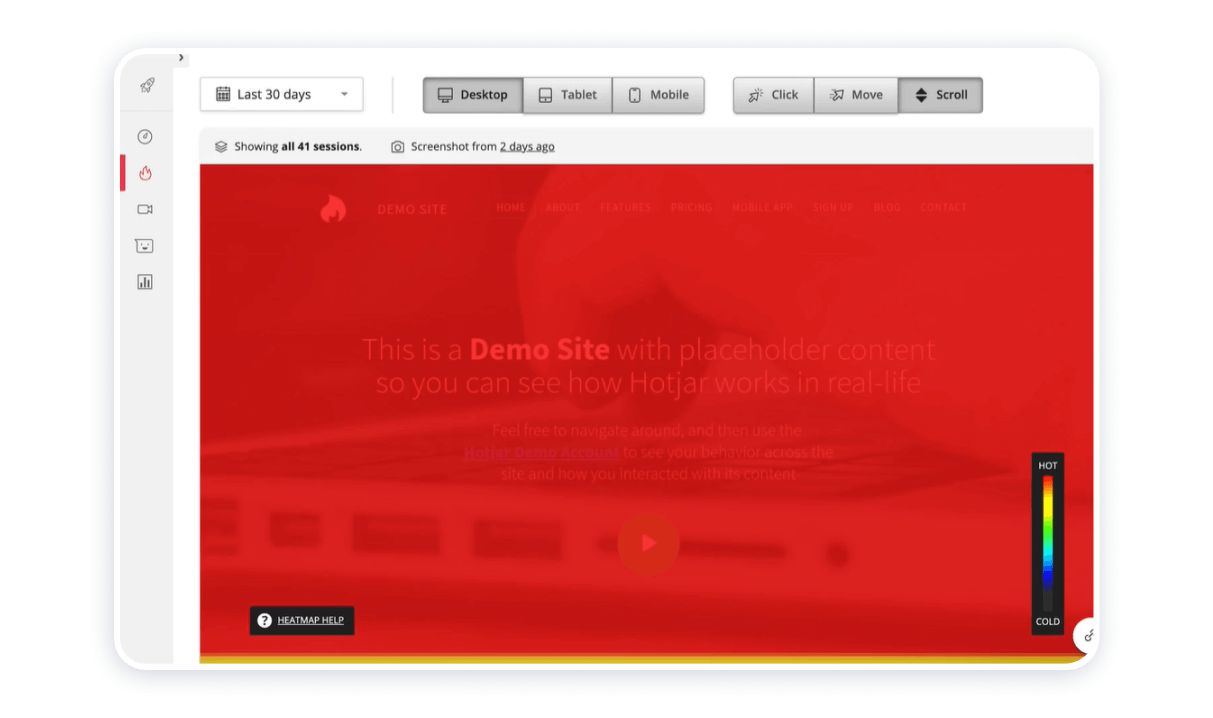Go to HOME in demo site nav
This screenshot has height=718, width=1213.
(511, 208)
